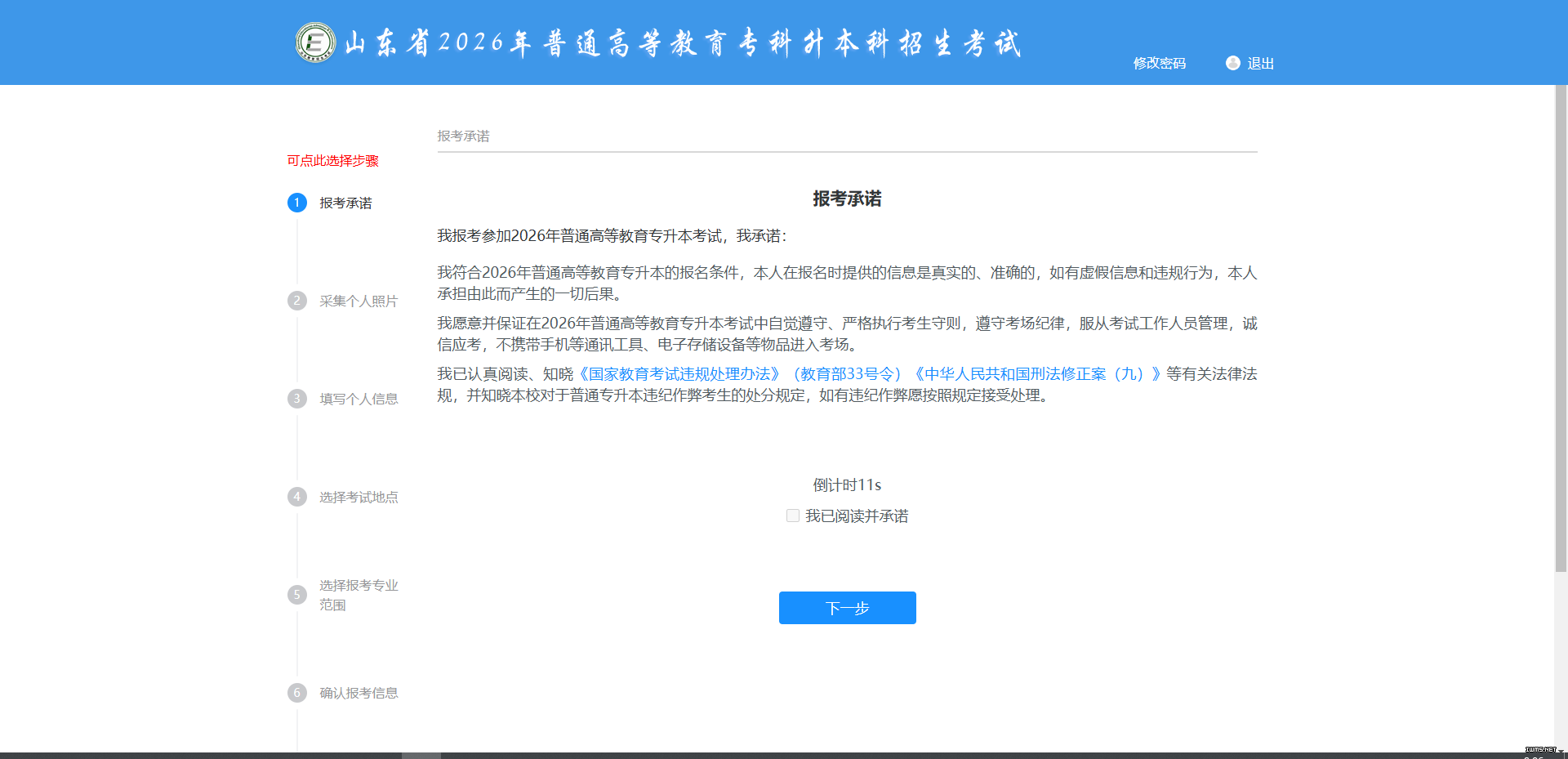
Task: Click the user avatar icon beside 退出
Action: tap(1232, 63)
